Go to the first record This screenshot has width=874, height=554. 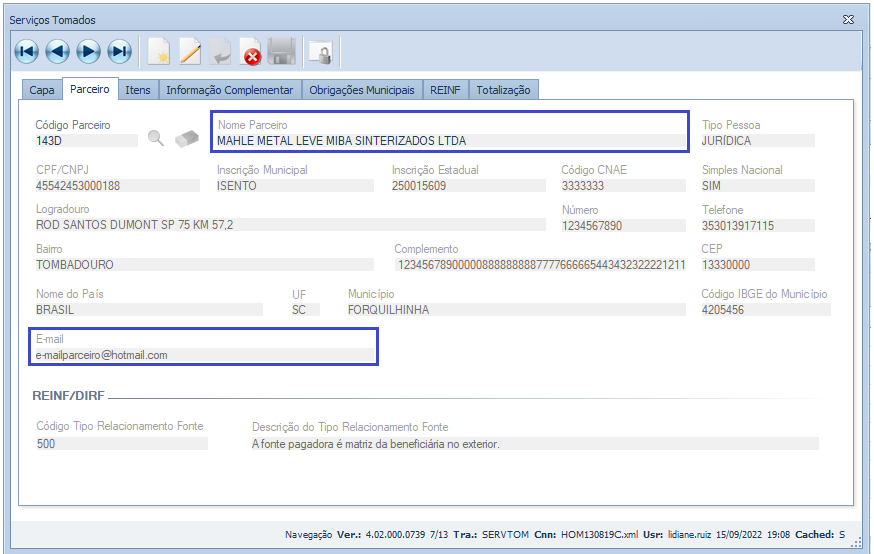point(26,51)
